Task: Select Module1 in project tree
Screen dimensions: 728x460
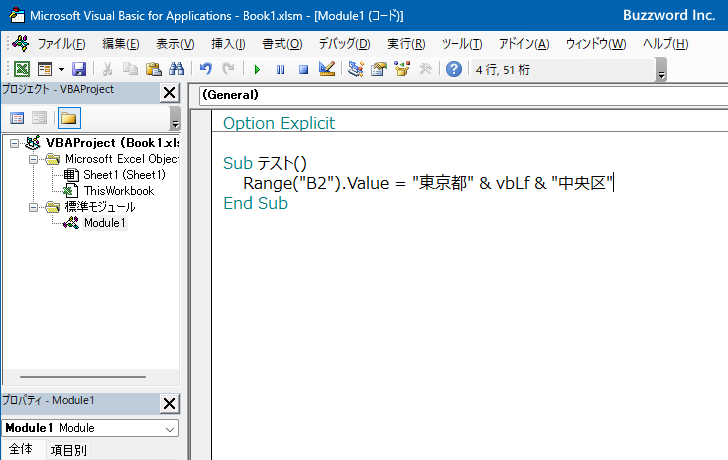Action: pyautogui.click(x=104, y=223)
